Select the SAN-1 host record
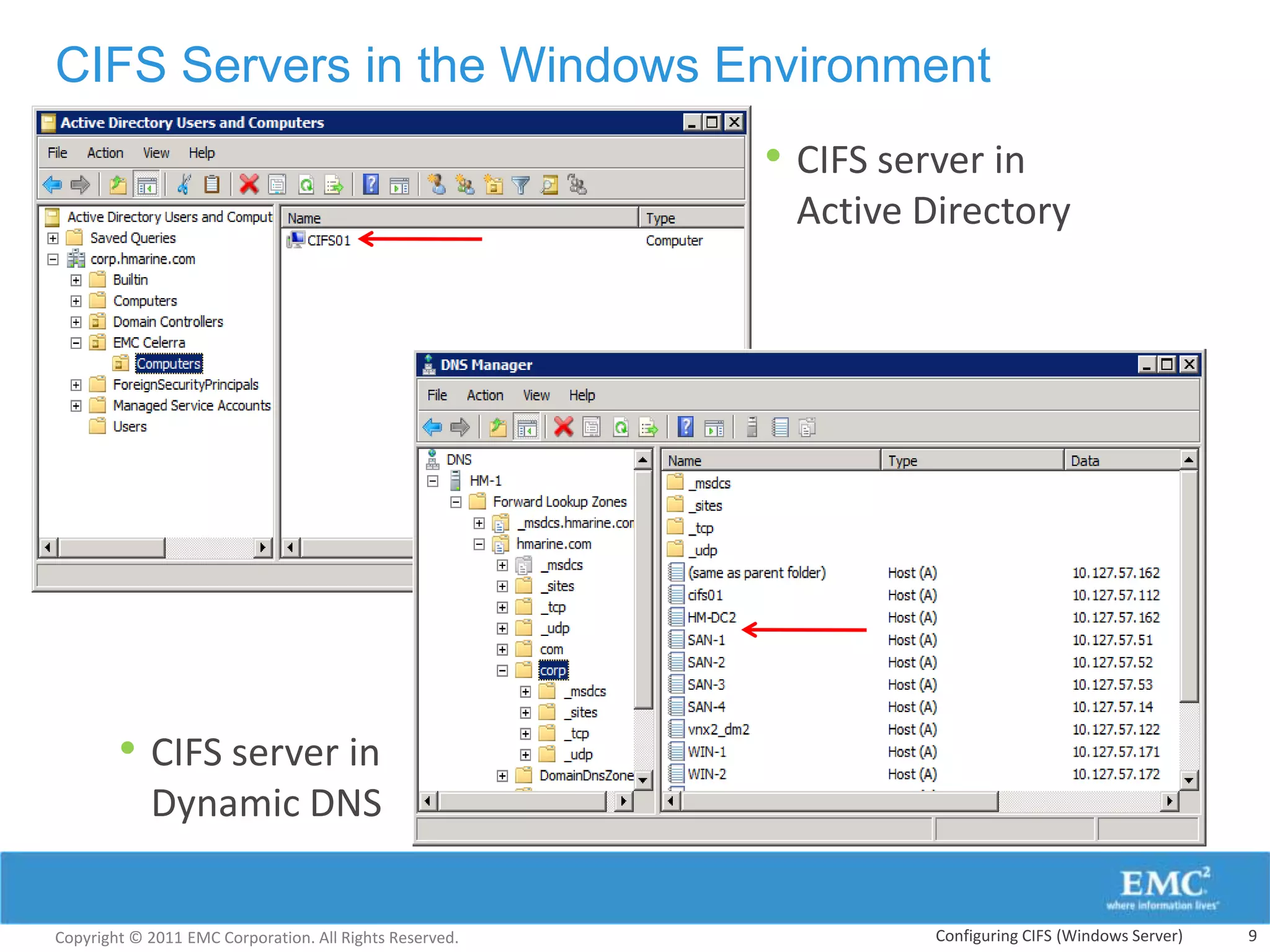 [706, 640]
